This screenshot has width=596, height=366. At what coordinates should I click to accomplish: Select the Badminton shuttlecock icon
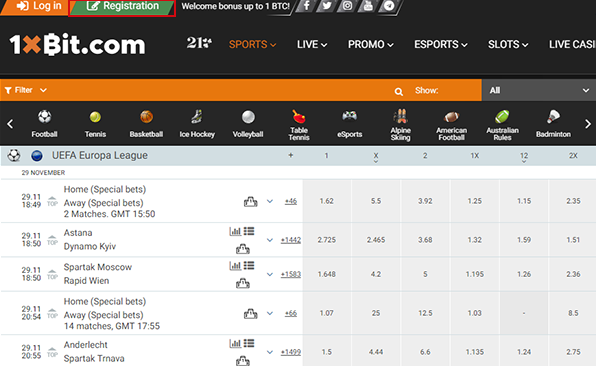(553, 116)
